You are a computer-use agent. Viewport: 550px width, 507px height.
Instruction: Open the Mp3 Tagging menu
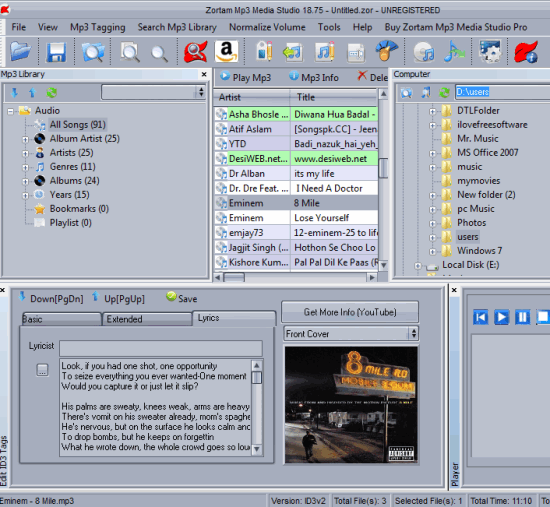coord(98,27)
